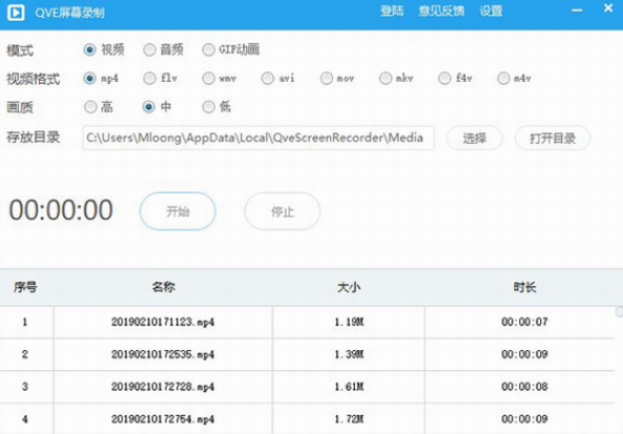
Task: Click the save directory path field
Action: (x=258, y=138)
